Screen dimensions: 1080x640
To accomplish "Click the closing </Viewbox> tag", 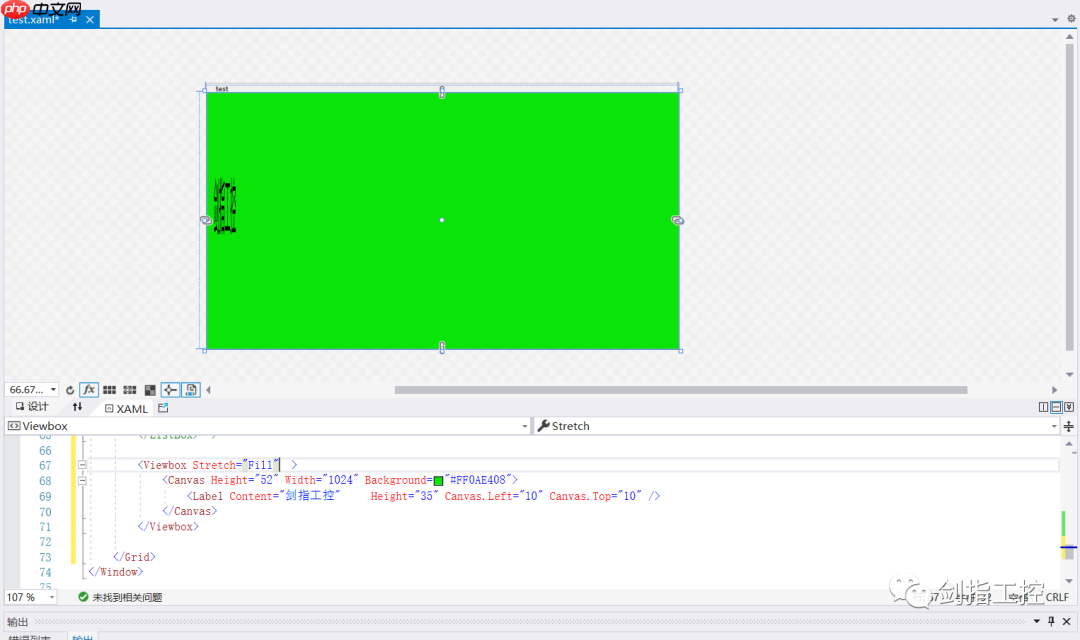I will coord(168,526).
